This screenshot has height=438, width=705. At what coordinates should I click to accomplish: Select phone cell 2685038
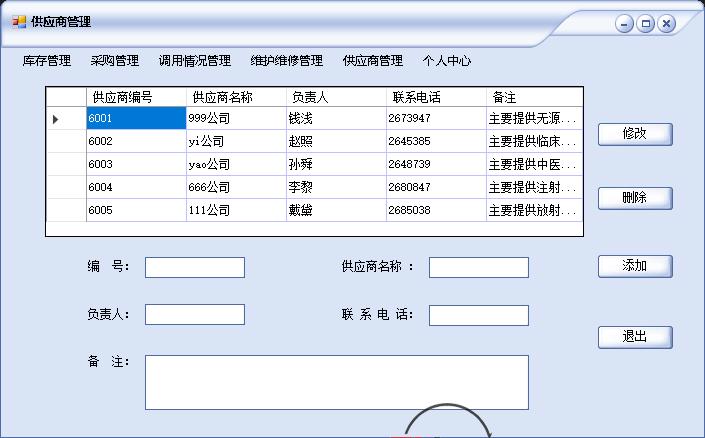(436, 210)
